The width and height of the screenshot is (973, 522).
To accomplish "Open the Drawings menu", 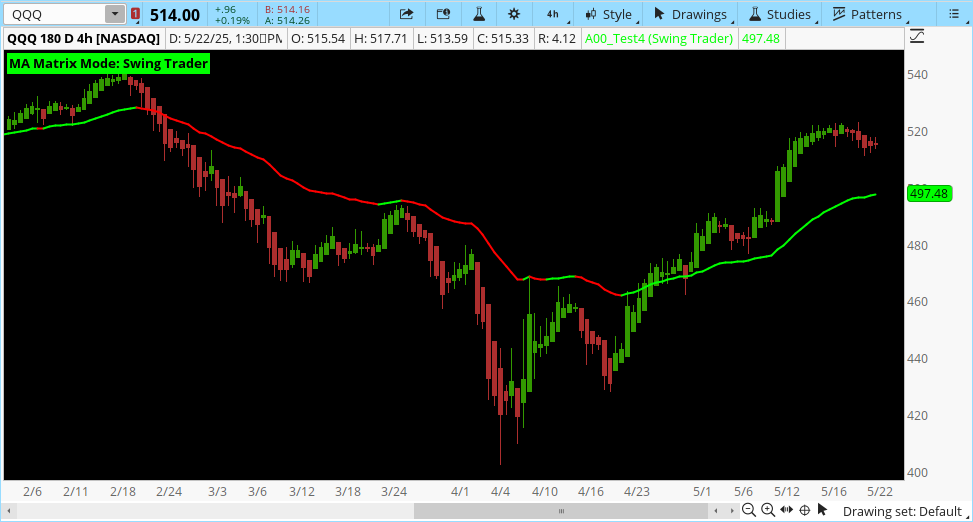I will [x=690, y=14].
